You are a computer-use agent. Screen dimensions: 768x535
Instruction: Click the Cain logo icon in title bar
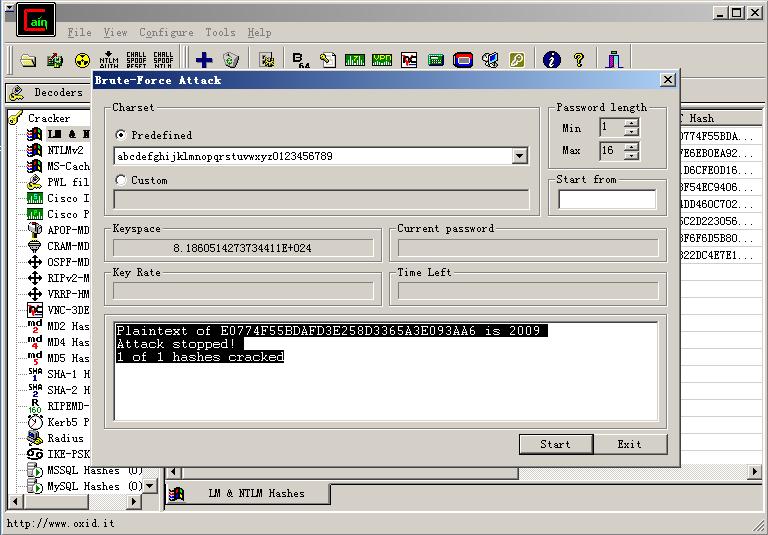click(x=36, y=20)
